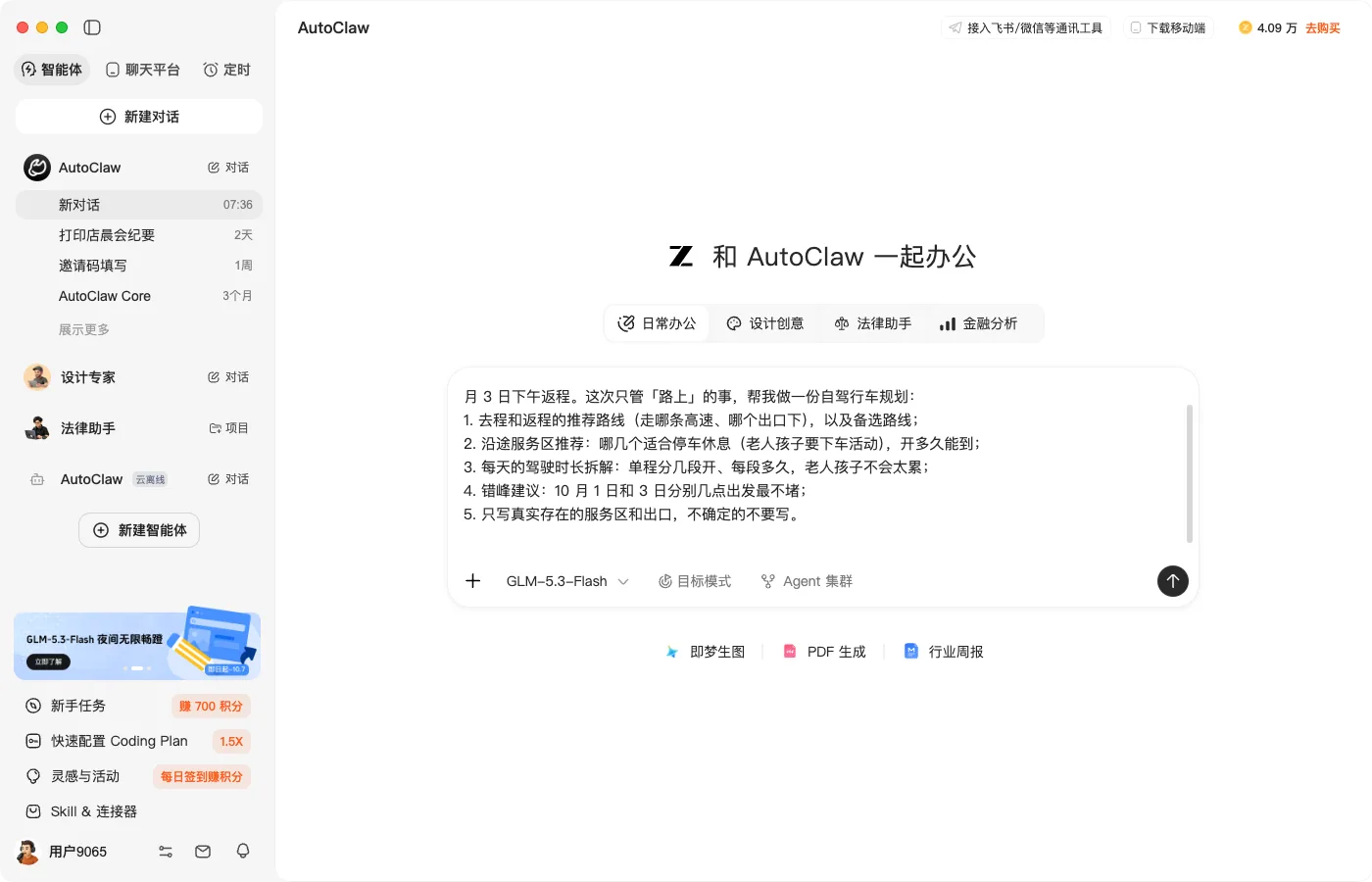The width and height of the screenshot is (1372, 882).
Task: Click the robot icon of AutoClaw 云离线
Action: (37, 479)
